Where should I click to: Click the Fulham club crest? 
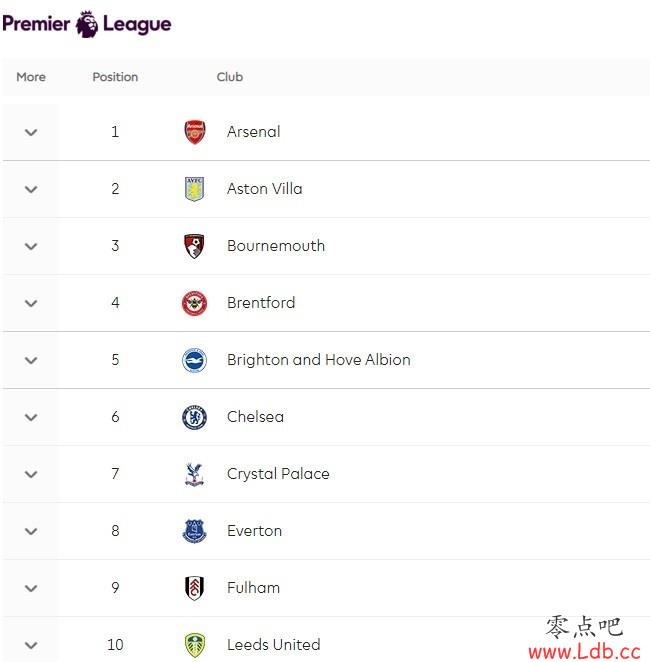click(194, 588)
